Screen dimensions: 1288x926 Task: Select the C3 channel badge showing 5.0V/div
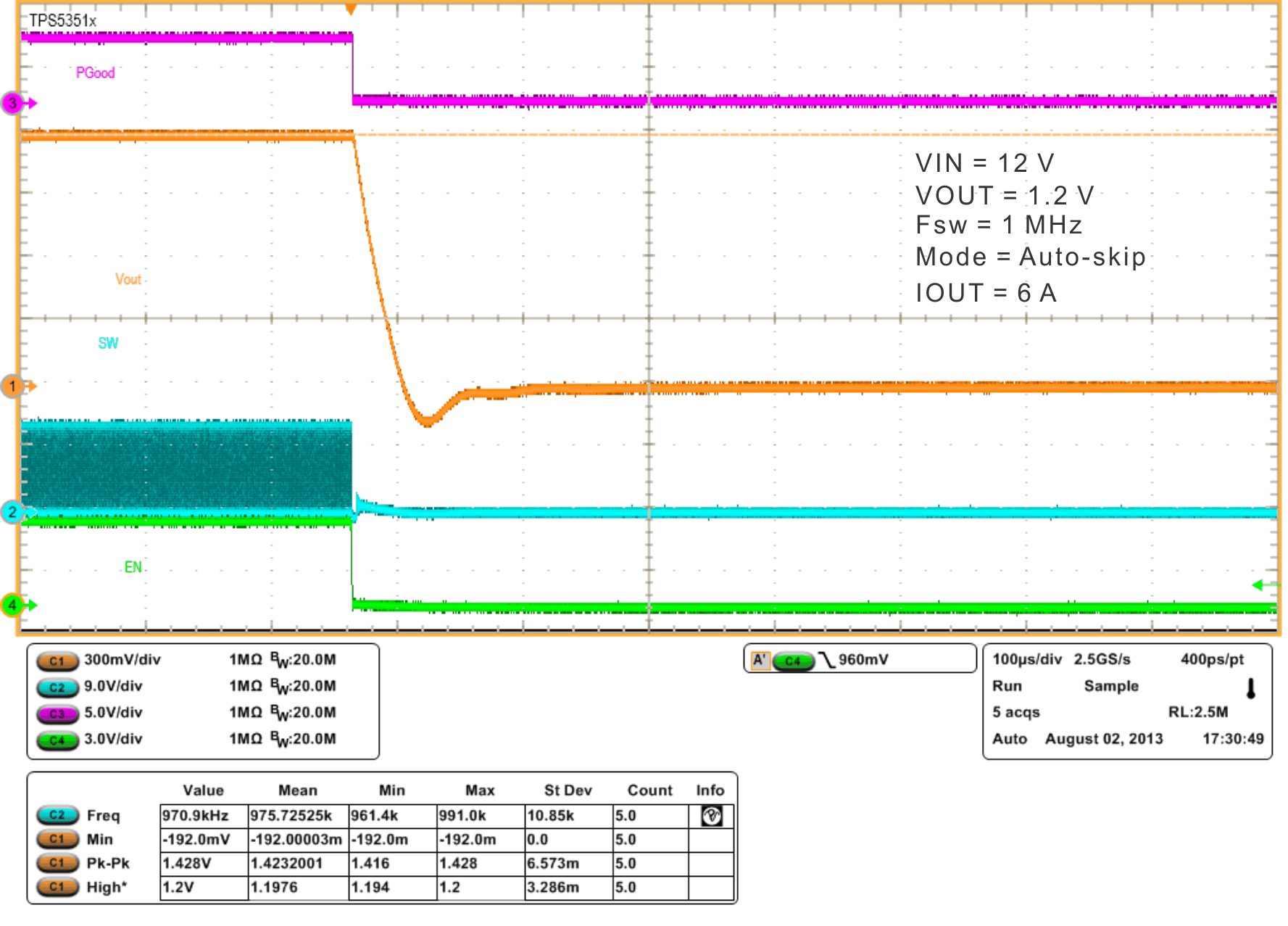pyautogui.click(x=58, y=714)
